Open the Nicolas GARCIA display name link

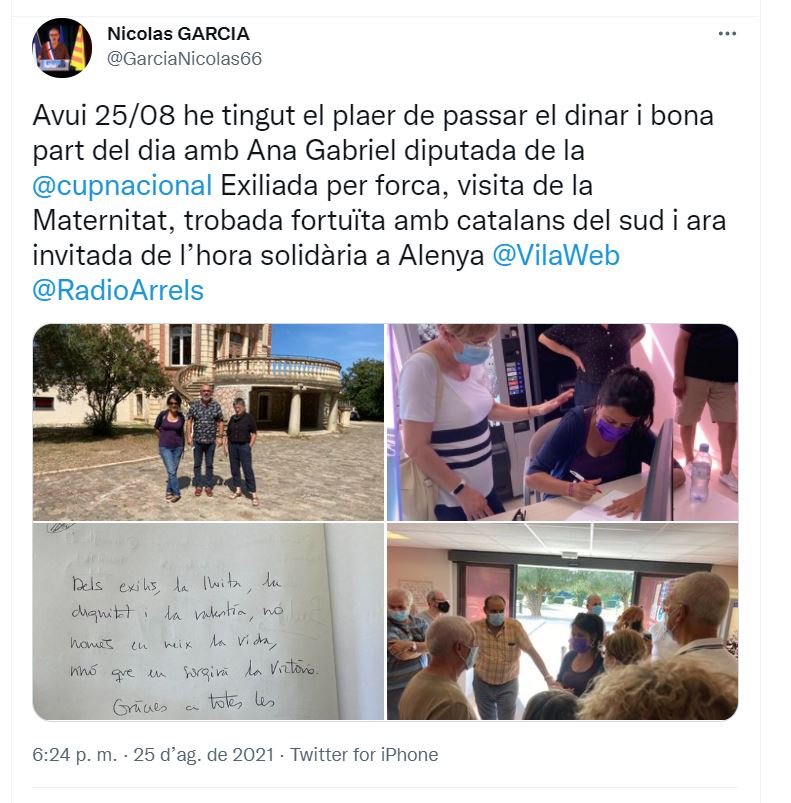tap(178, 34)
